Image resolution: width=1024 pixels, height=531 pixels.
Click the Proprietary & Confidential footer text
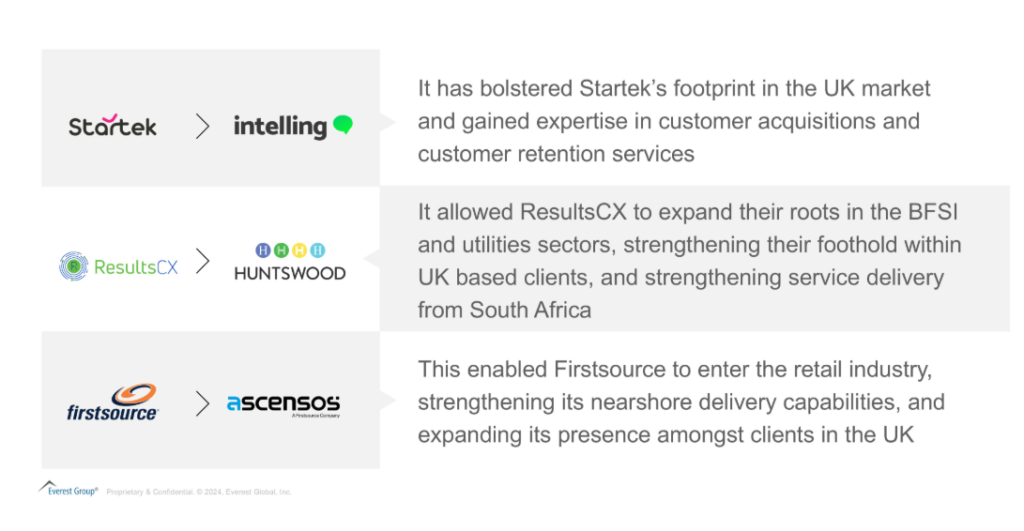[199, 492]
